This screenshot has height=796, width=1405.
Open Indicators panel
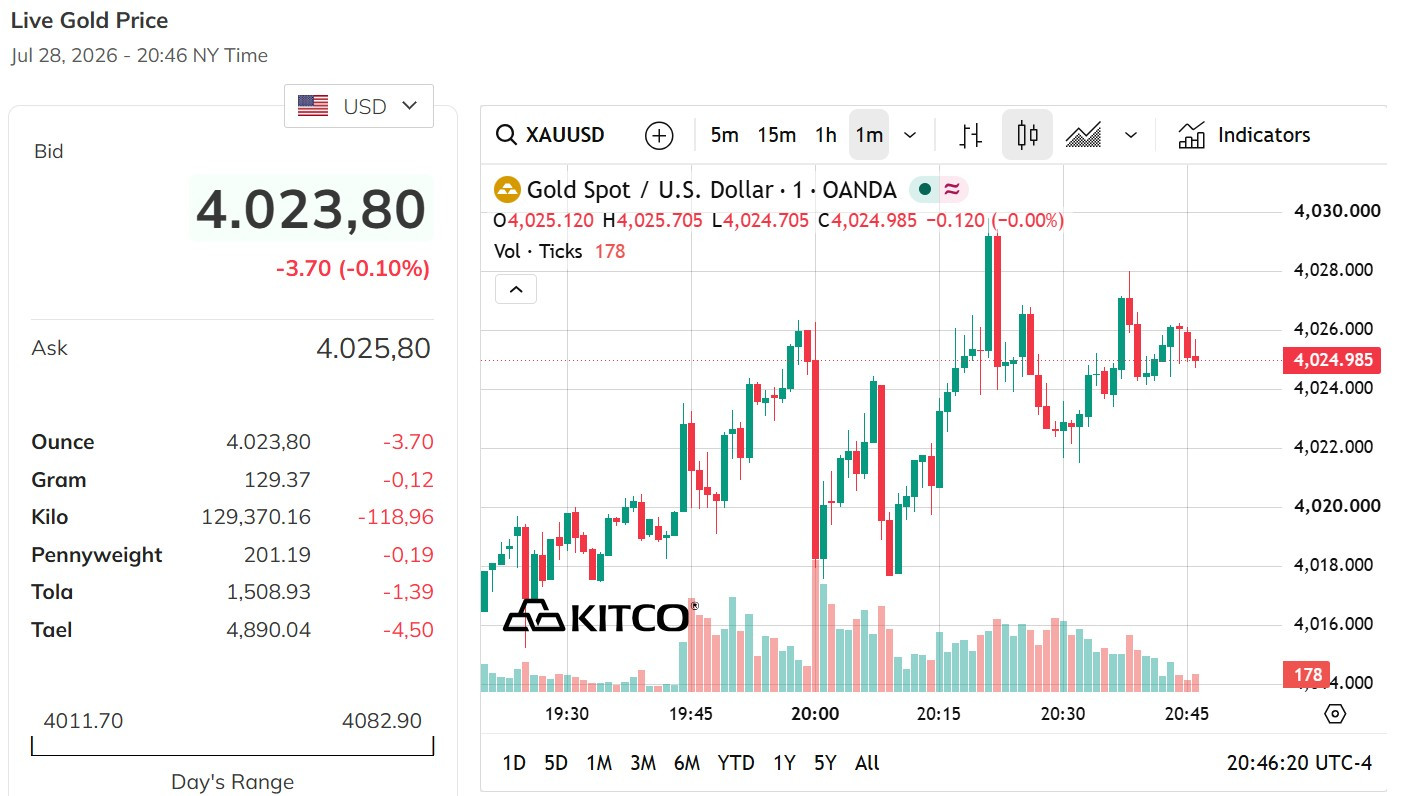point(1244,135)
